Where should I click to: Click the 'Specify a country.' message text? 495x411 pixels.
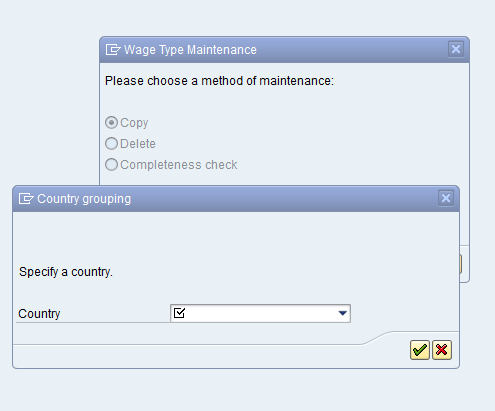(66, 272)
